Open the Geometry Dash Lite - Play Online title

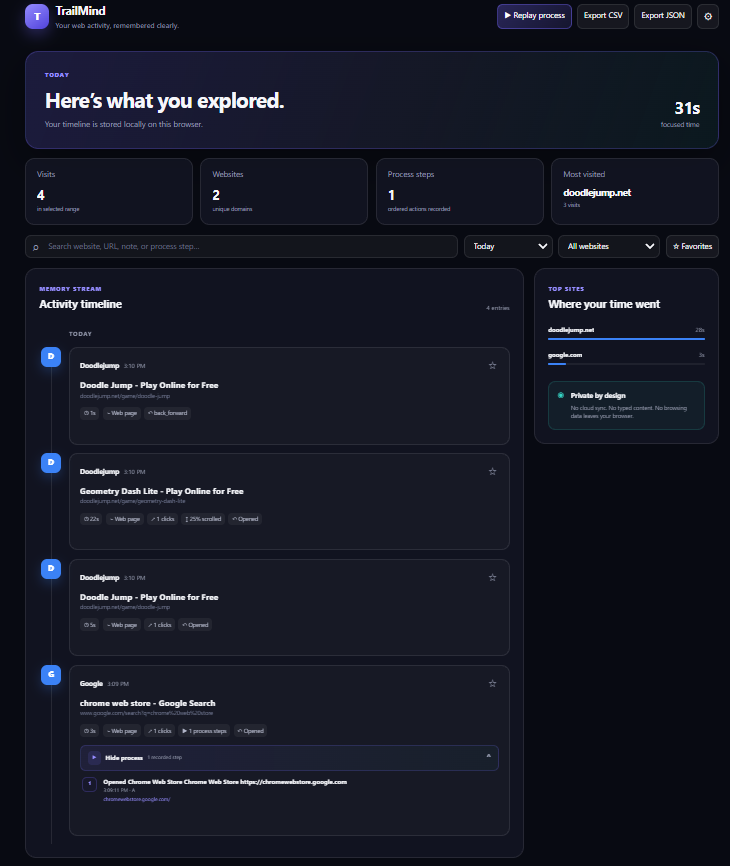pyautogui.click(x=161, y=491)
